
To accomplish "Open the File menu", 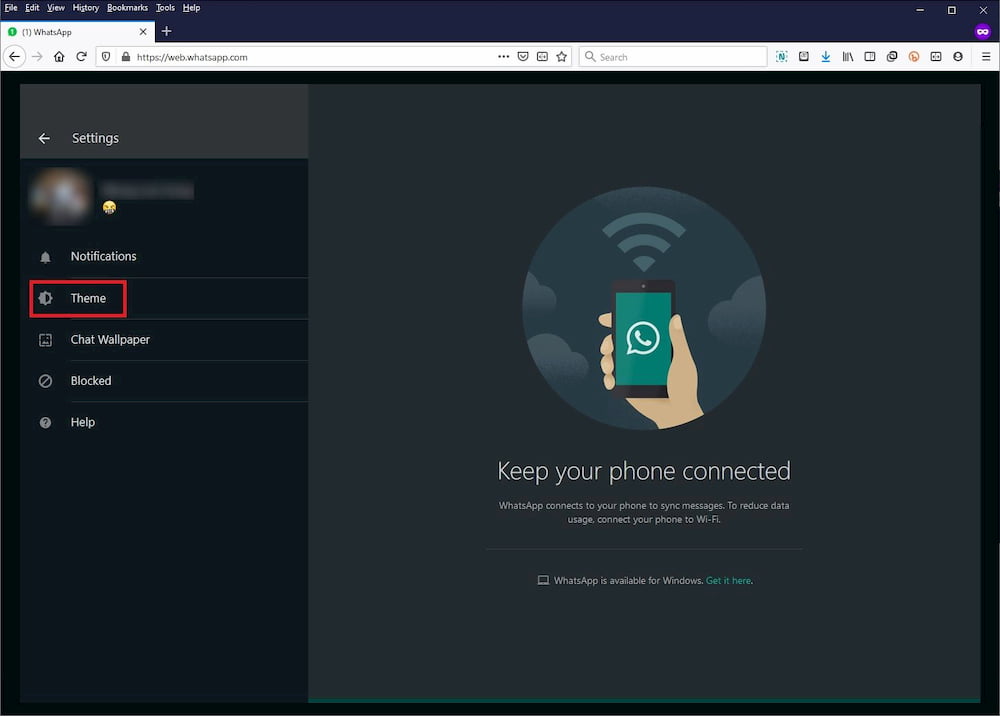I will coord(11,8).
